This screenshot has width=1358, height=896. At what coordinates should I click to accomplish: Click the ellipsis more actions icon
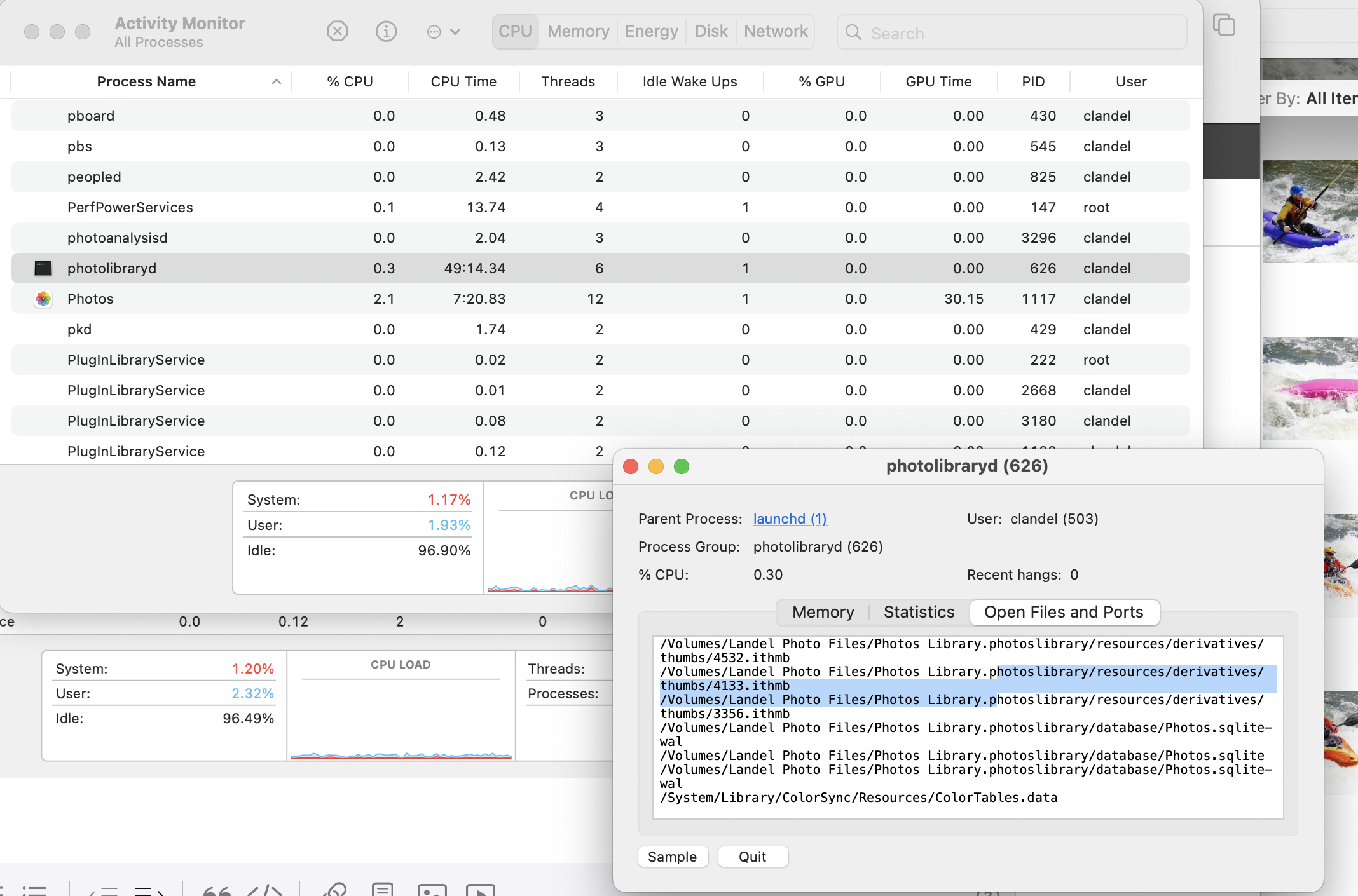tap(434, 32)
